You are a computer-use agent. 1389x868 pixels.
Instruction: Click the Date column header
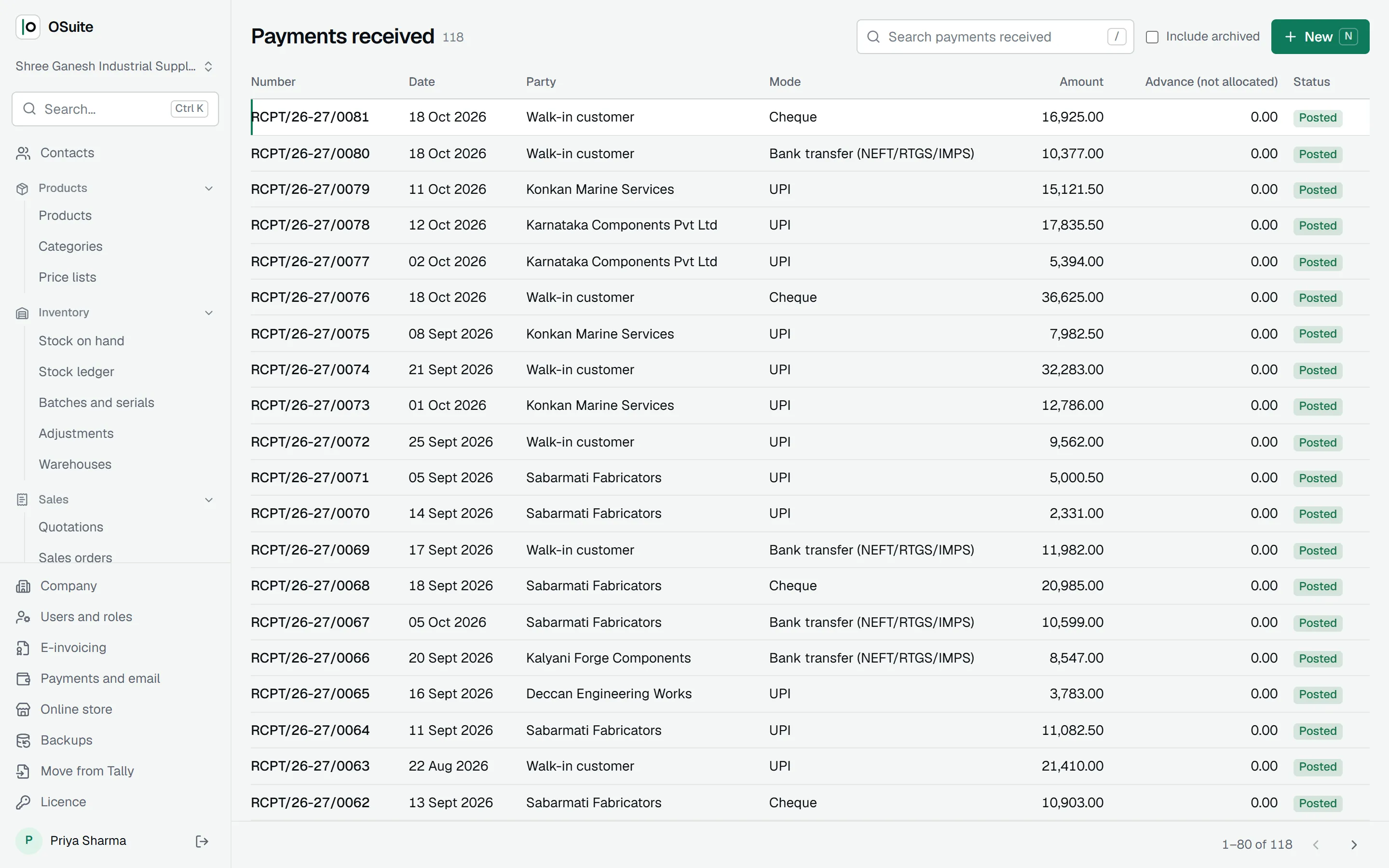pos(422,81)
